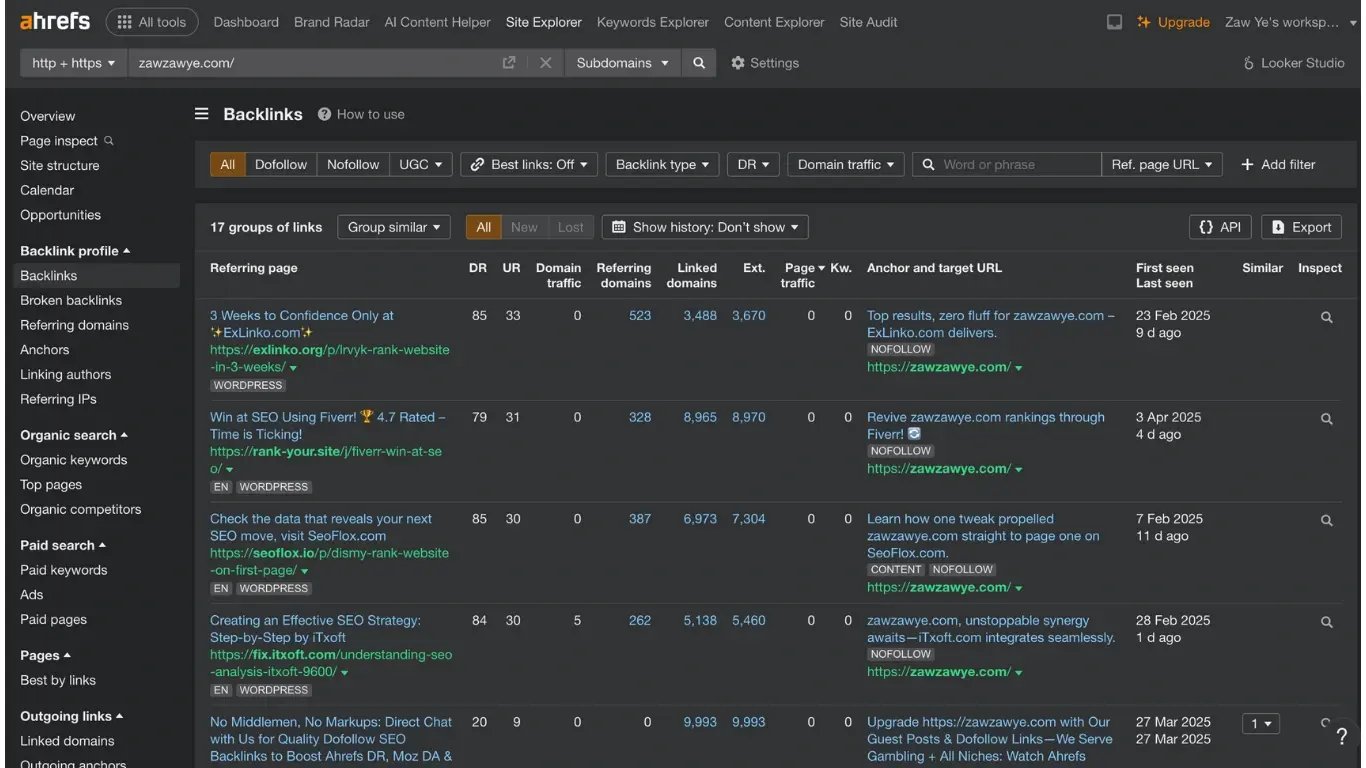Open Overview in the sidebar
The width and height of the screenshot is (1366, 768).
[48, 116]
